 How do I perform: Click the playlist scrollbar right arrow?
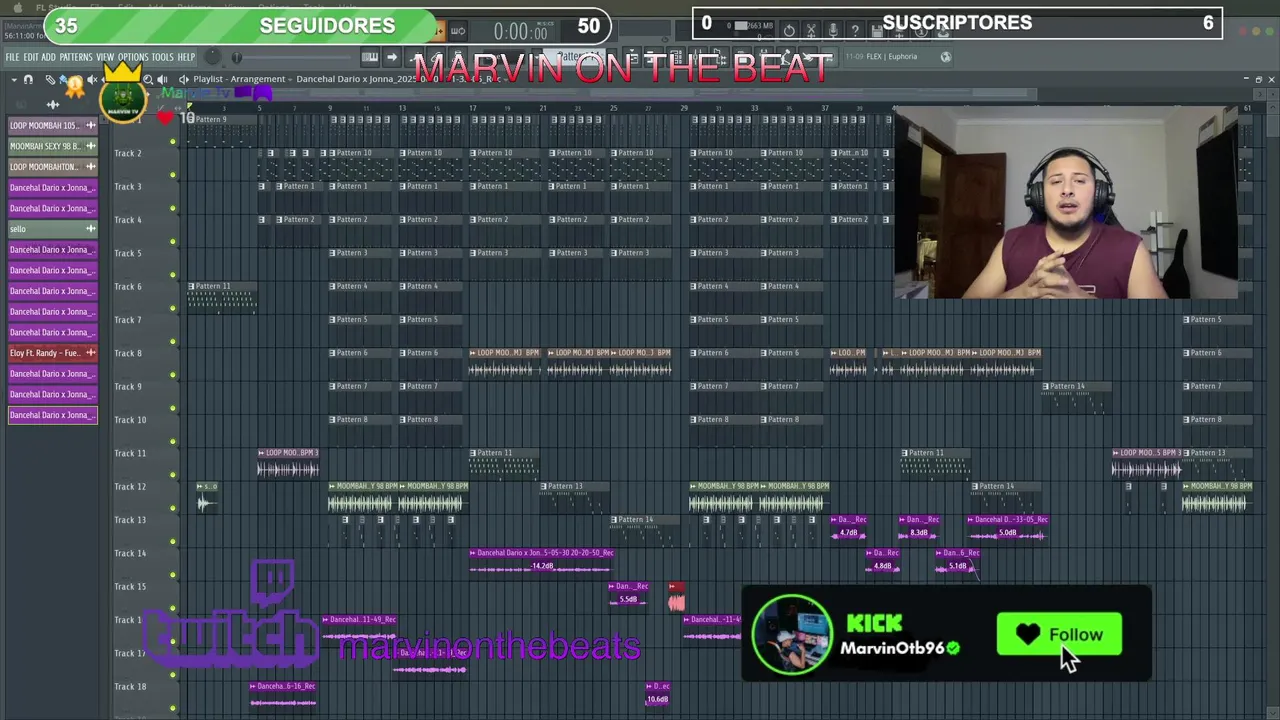1259,93
